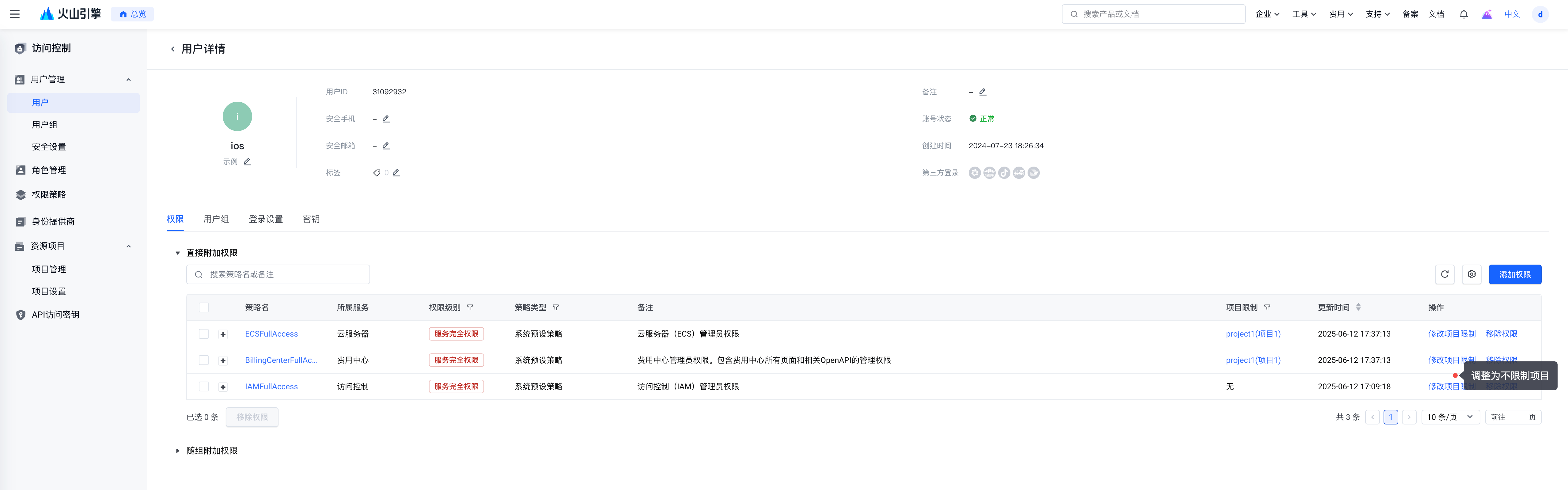Edit the 标签 tags with pencil icon
The width and height of the screenshot is (1568, 490).
[x=396, y=172]
